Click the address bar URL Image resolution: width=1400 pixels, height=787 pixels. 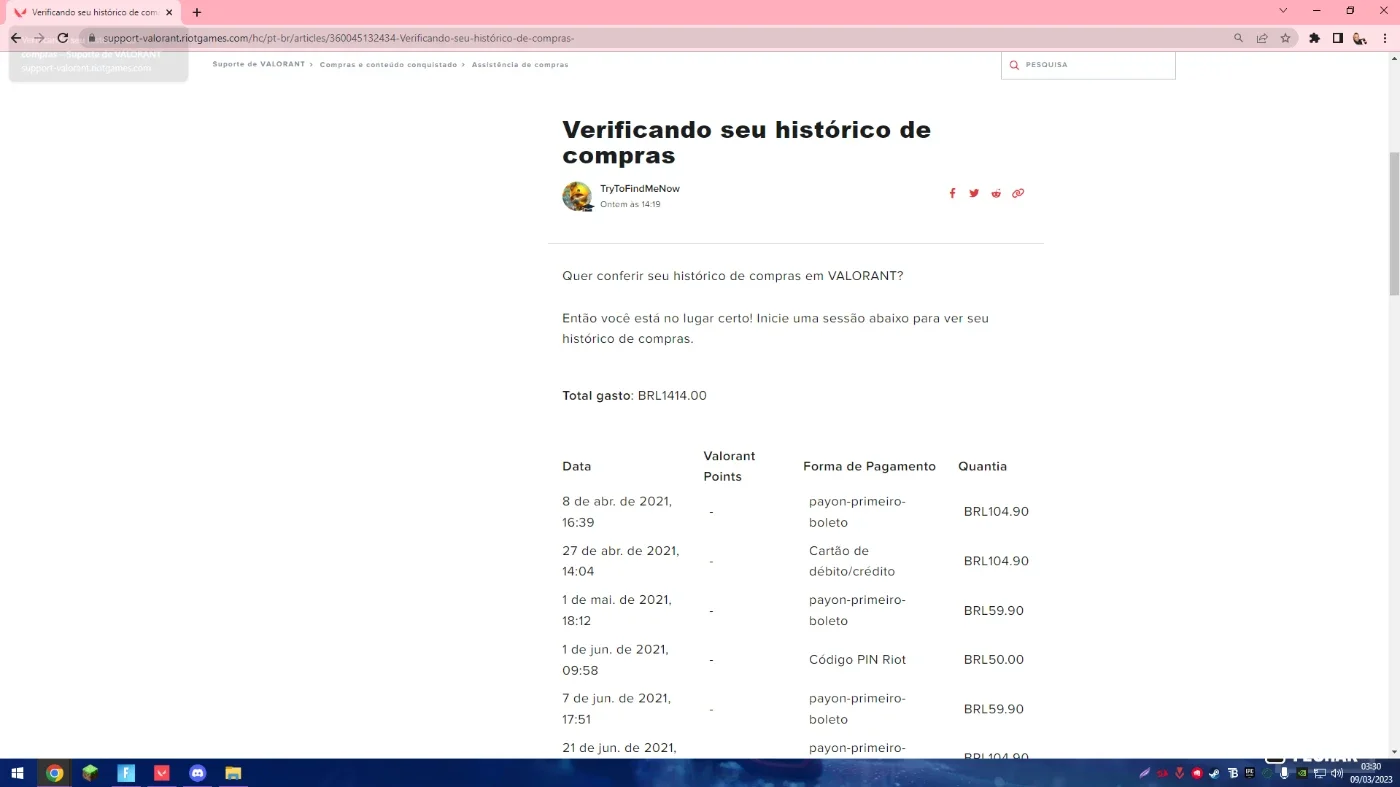pyautogui.click(x=338, y=38)
